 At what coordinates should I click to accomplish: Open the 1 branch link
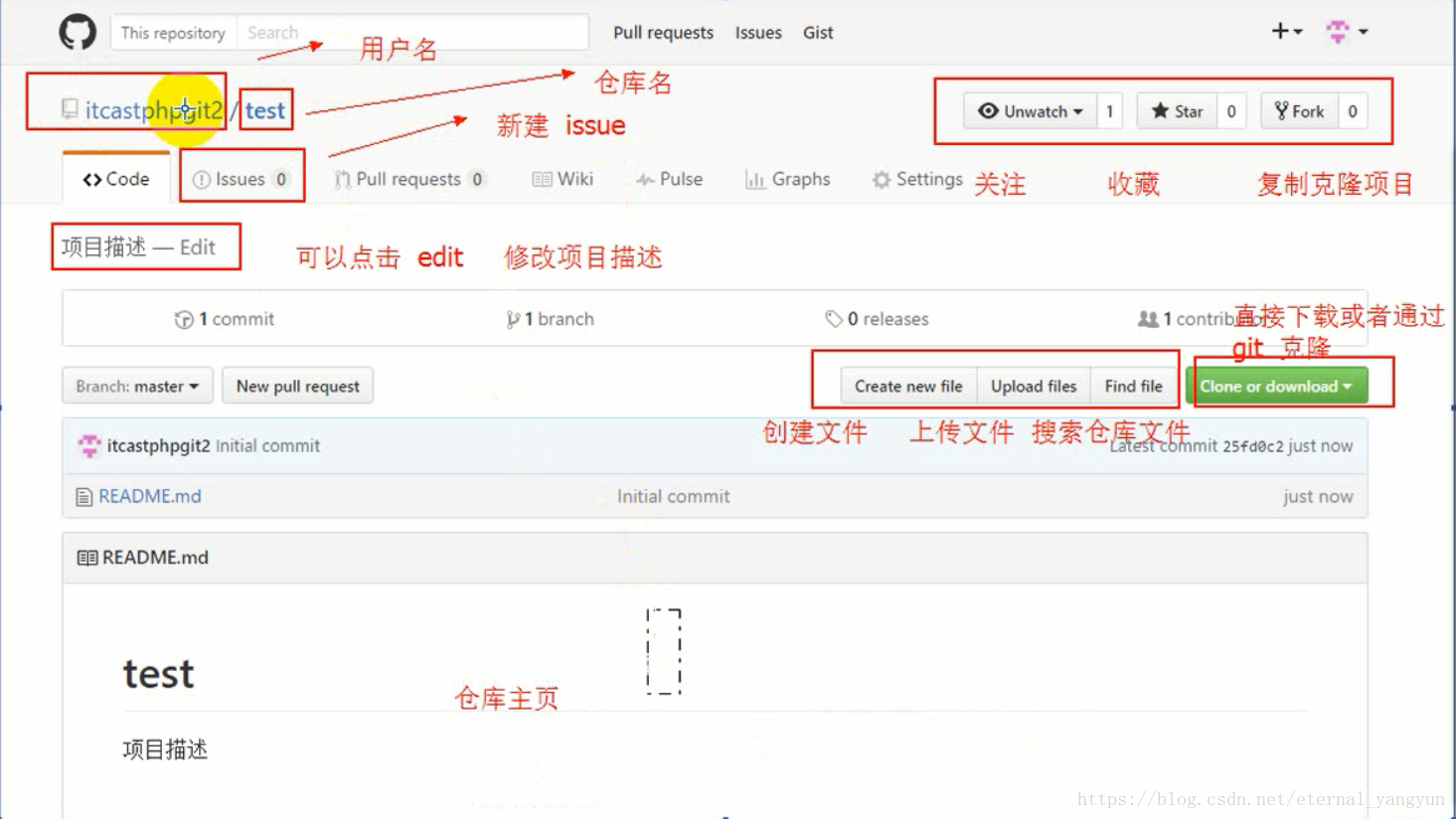550,319
